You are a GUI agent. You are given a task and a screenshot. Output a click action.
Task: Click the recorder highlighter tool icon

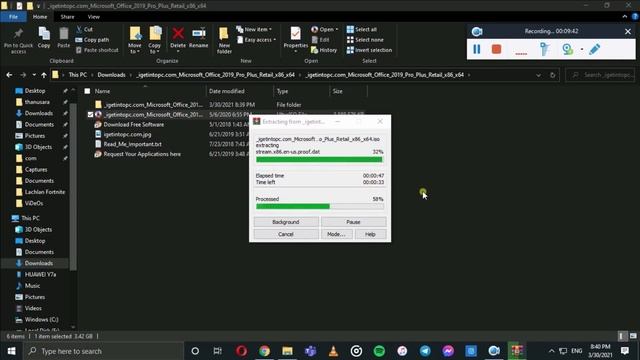coord(544,49)
